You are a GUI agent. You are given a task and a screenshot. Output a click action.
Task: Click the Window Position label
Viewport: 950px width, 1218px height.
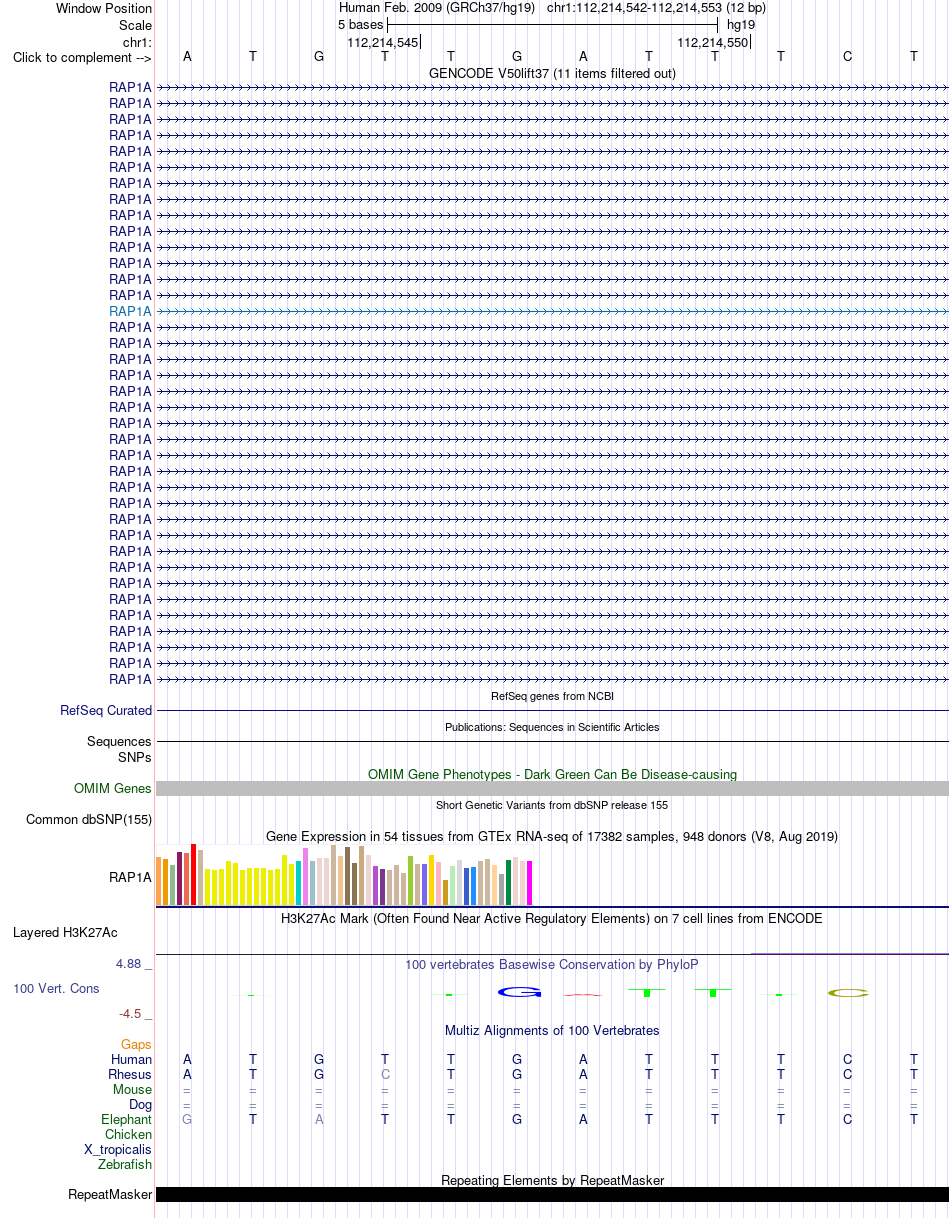pos(104,9)
